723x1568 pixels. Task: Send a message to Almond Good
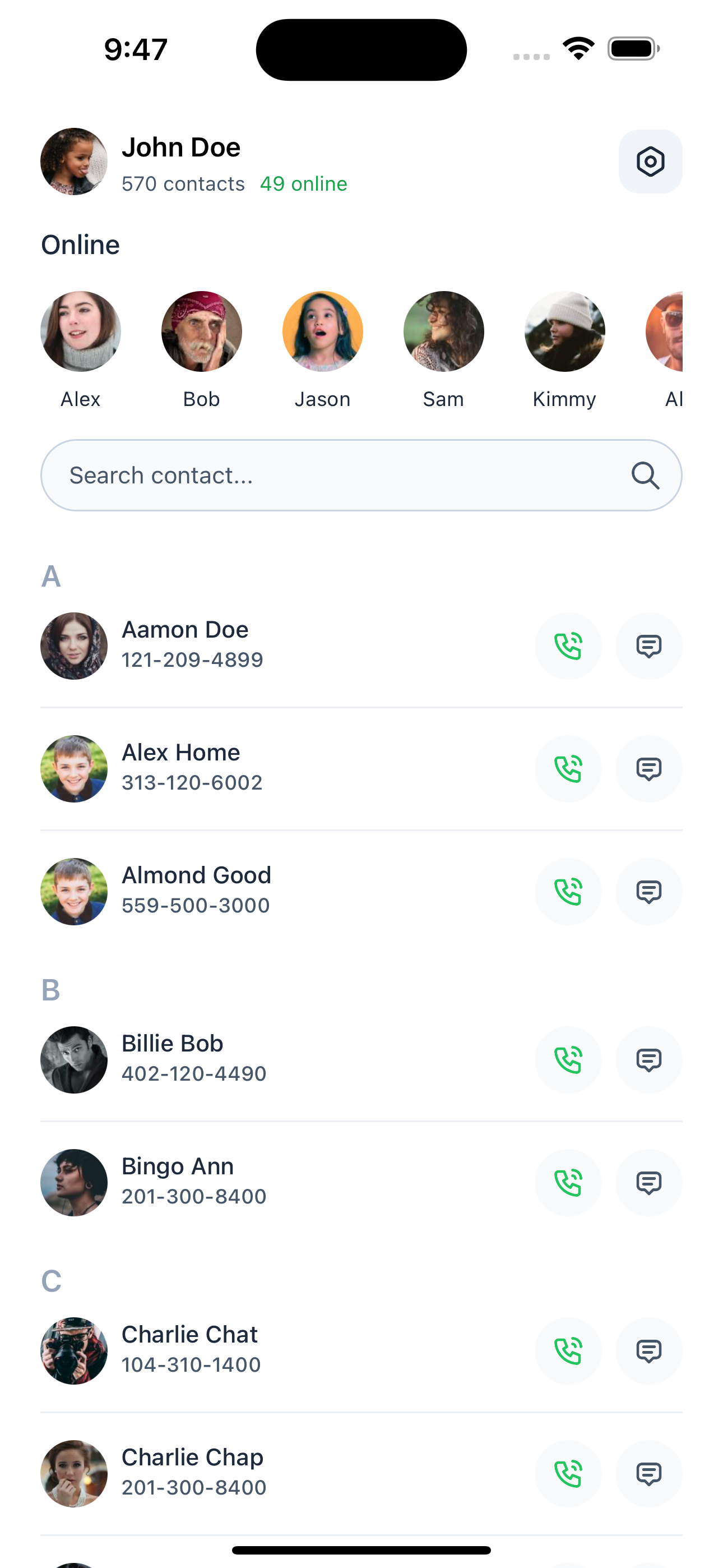point(649,892)
